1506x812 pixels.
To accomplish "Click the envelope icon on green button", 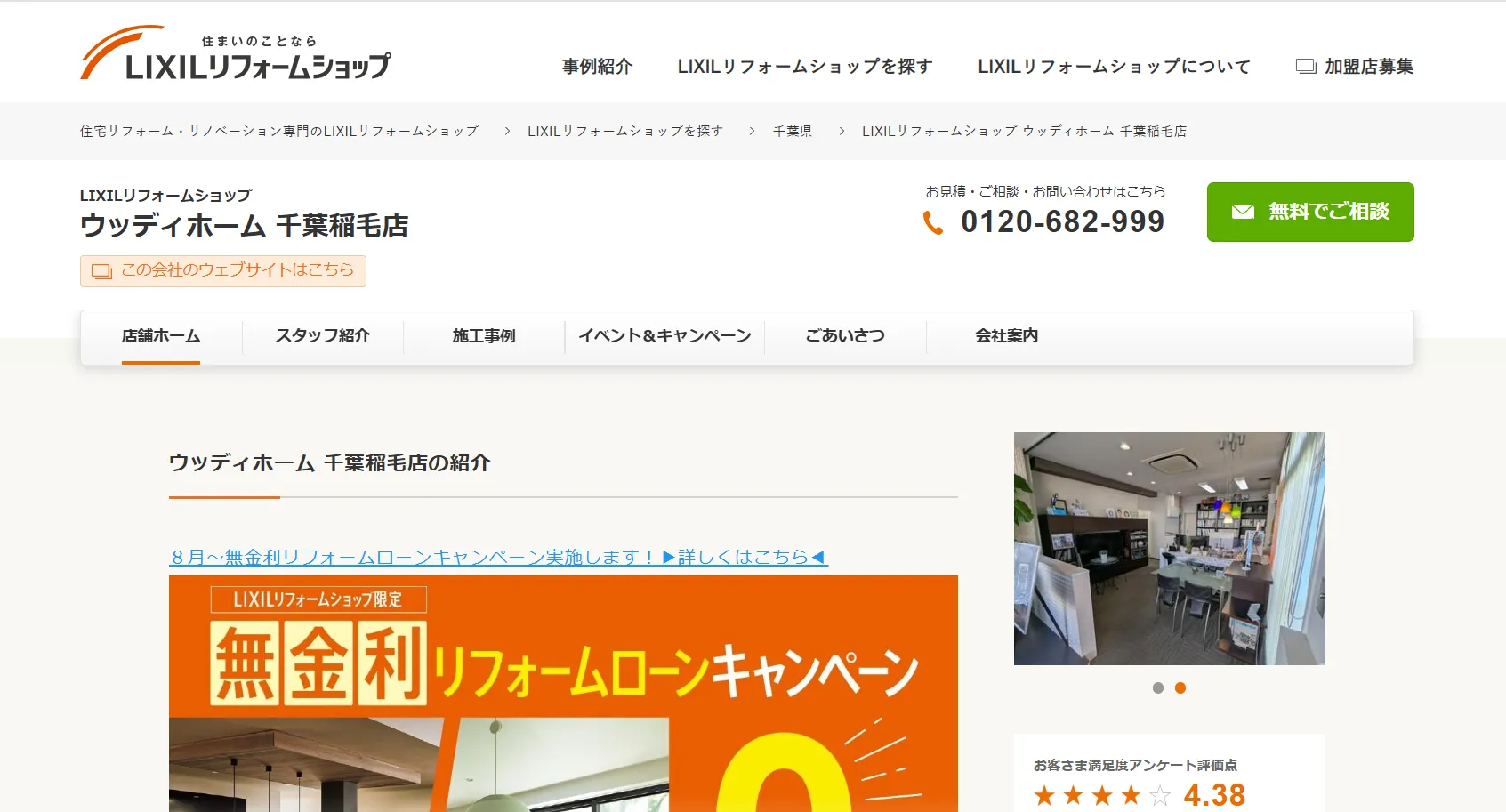I will click(1243, 212).
